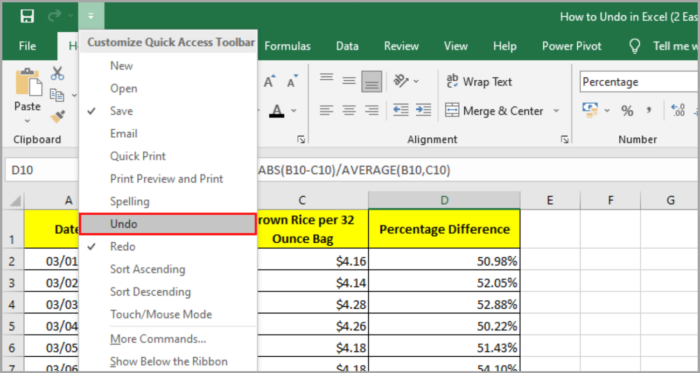Click the Select All corner triangle

15,201
